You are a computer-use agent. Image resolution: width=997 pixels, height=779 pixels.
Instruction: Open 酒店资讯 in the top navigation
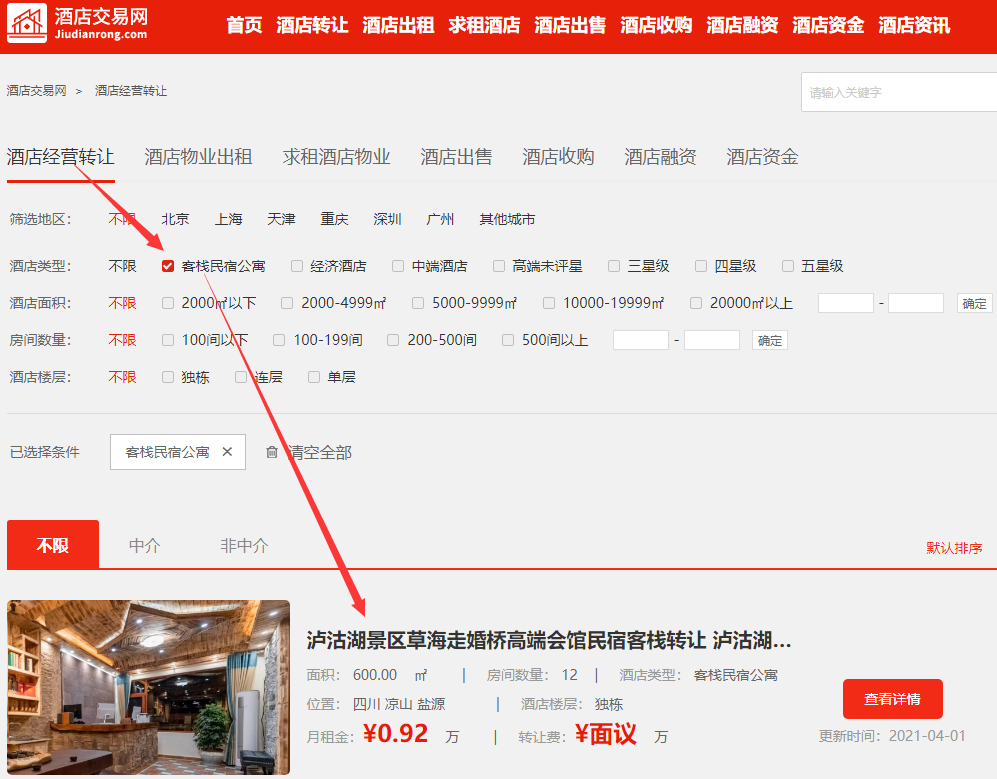(914, 25)
